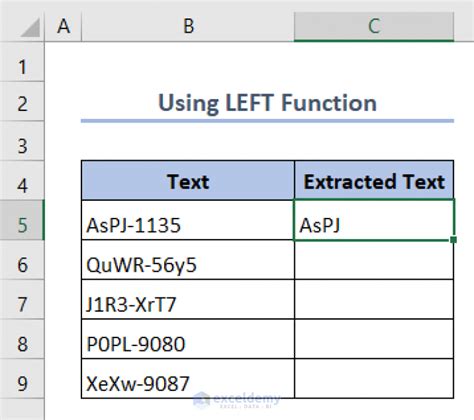Select empty cell C8 beside P0PL-9080
This screenshot has height=420, width=474.
[x=374, y=339]
